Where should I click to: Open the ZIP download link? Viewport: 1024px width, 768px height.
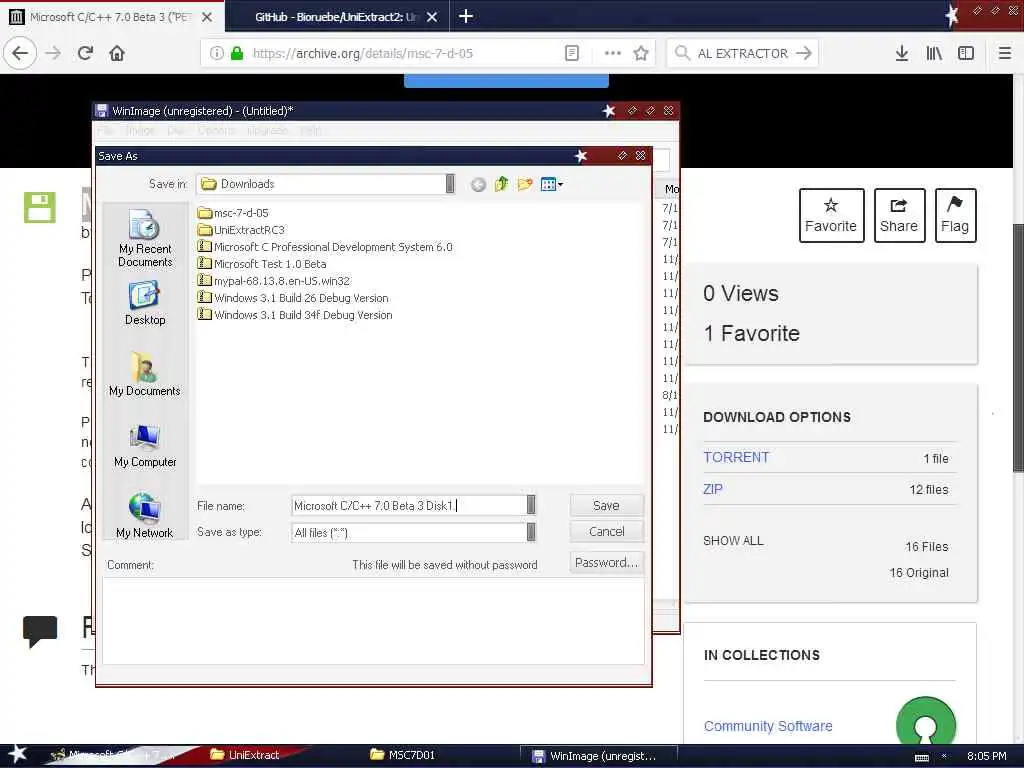[712, 488]
